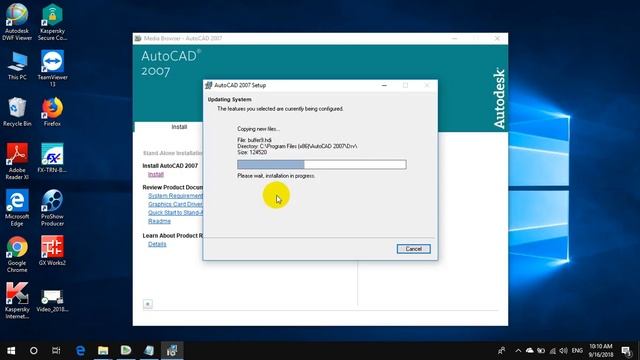
Task: Switch to the Install tab in Media Browser
Action: (179, 127)
